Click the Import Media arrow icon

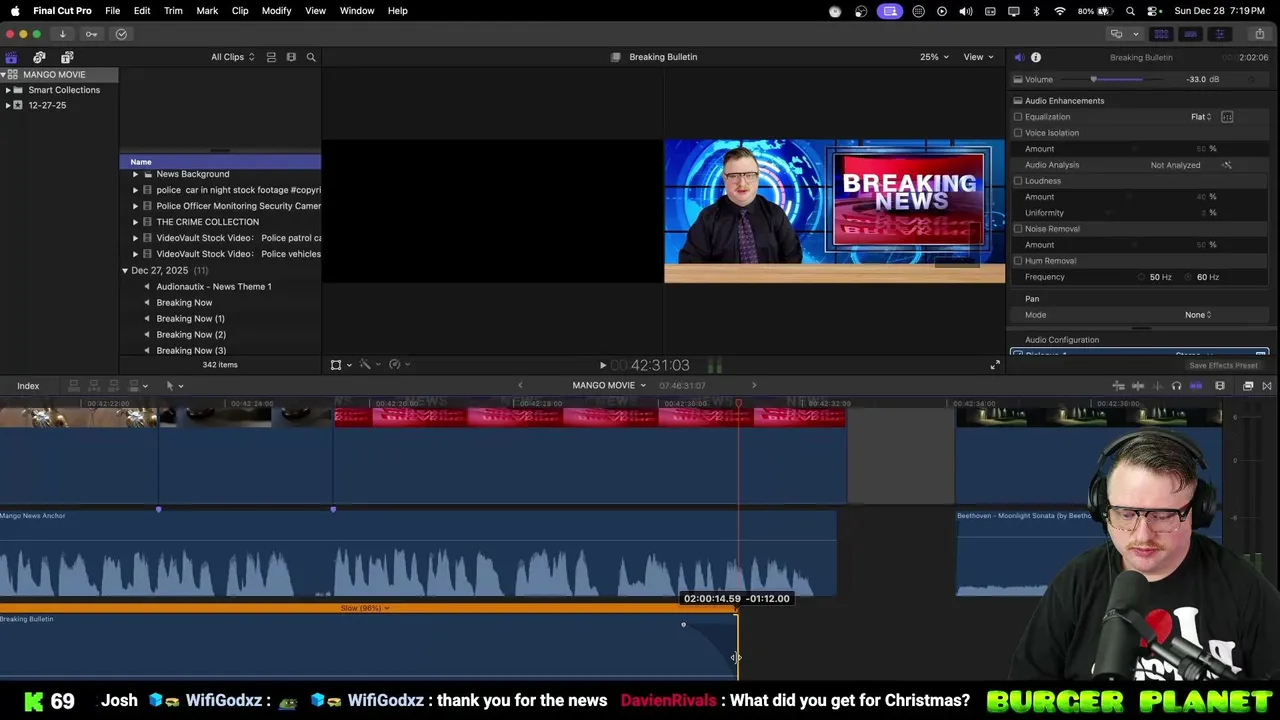[x=62, y=34]
